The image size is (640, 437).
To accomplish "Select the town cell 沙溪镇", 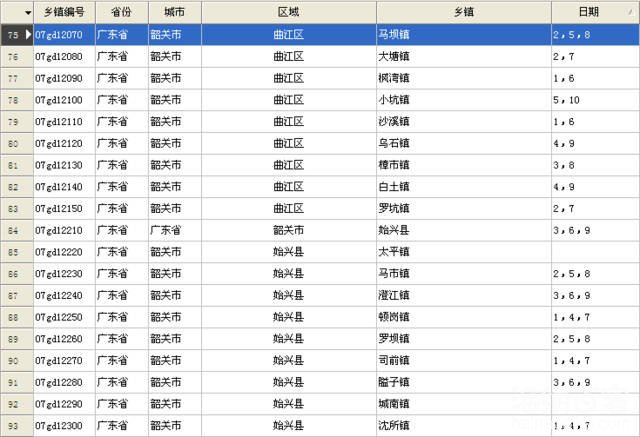I will (x=464, y=122).
